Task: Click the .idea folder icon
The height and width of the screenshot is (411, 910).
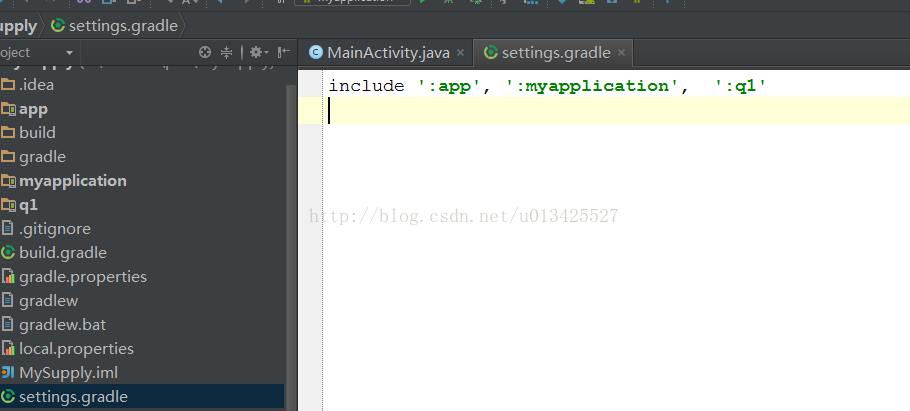Action: click(8, 85)
